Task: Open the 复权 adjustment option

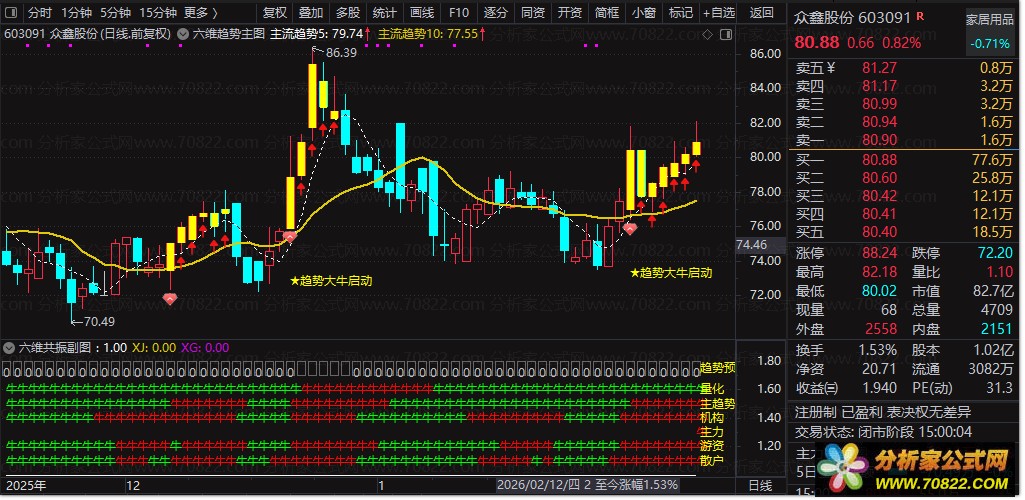Action: tap(275, 12)
